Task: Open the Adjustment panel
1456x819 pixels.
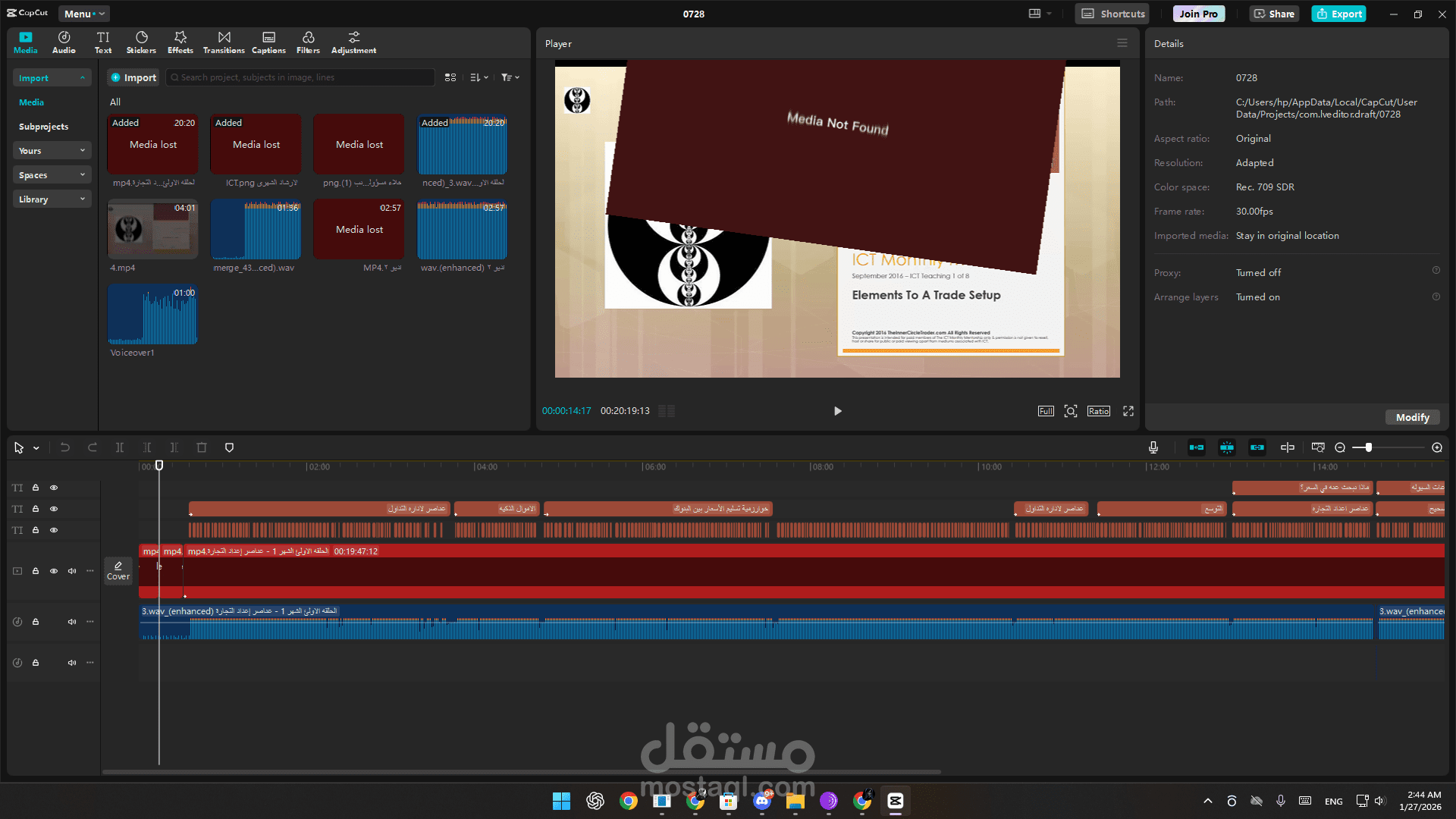Action: [353, 42]
